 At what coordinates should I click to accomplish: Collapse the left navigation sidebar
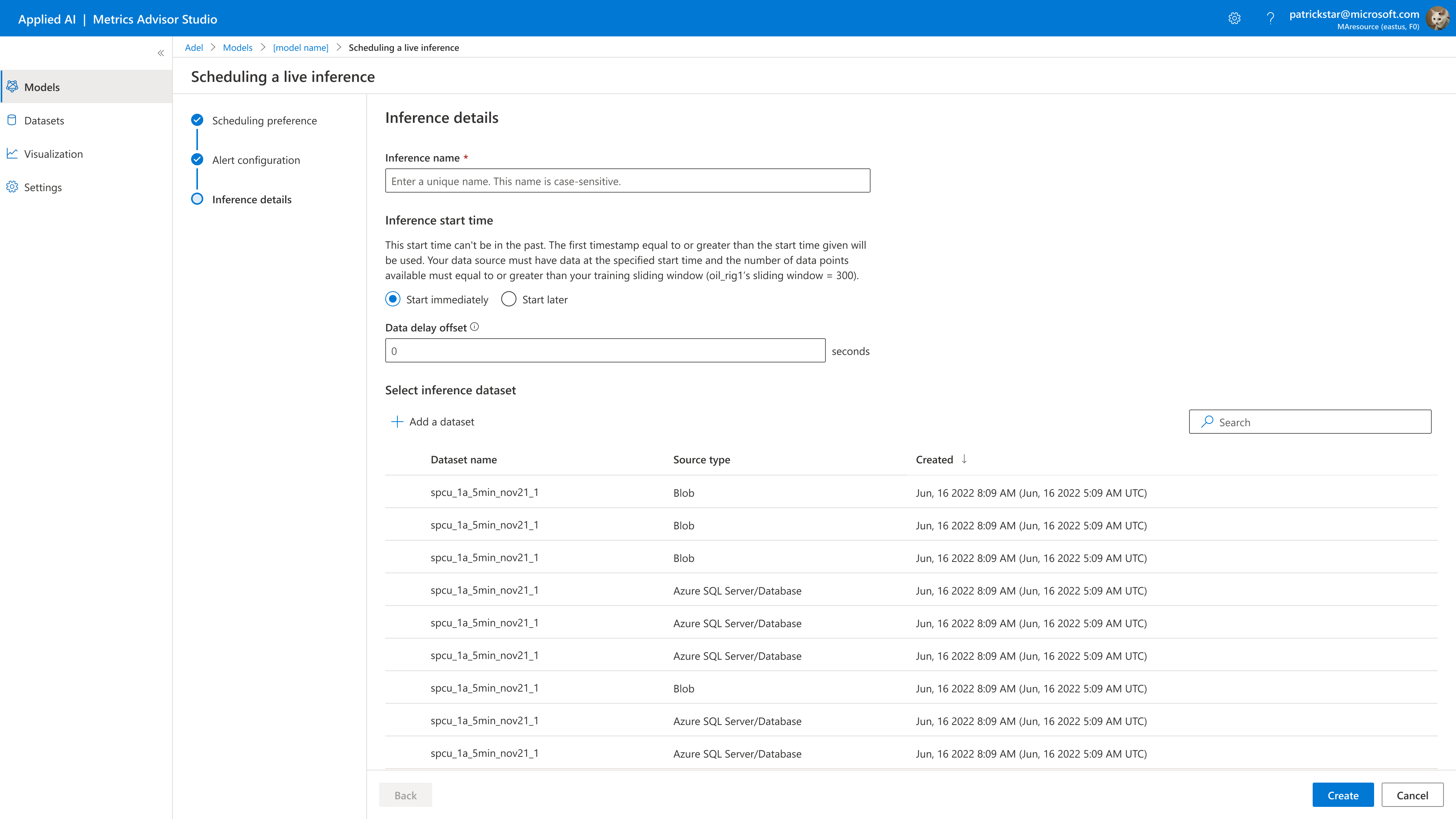(160, 53)
